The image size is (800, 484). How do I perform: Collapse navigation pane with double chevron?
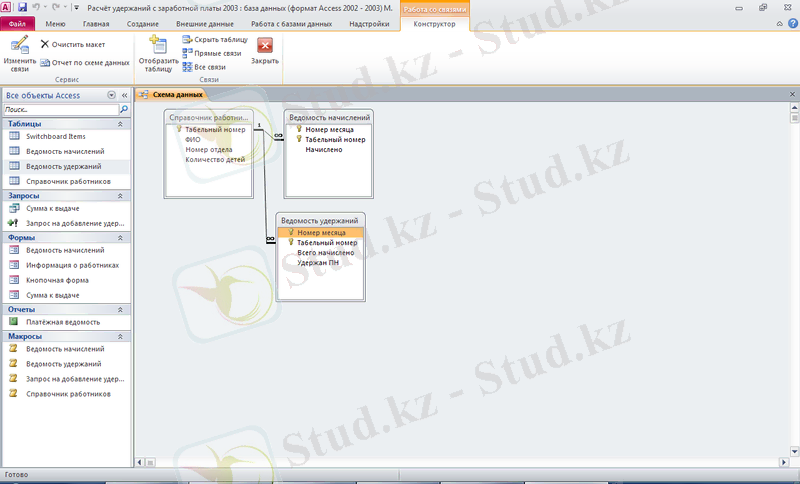click(124, 95)
